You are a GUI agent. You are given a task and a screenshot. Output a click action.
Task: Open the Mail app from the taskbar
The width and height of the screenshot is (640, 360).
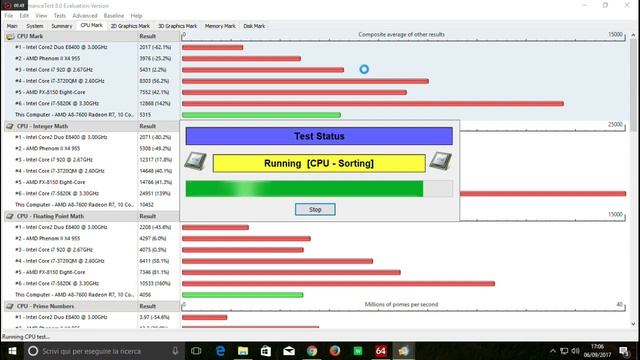(x=289, y=351)
